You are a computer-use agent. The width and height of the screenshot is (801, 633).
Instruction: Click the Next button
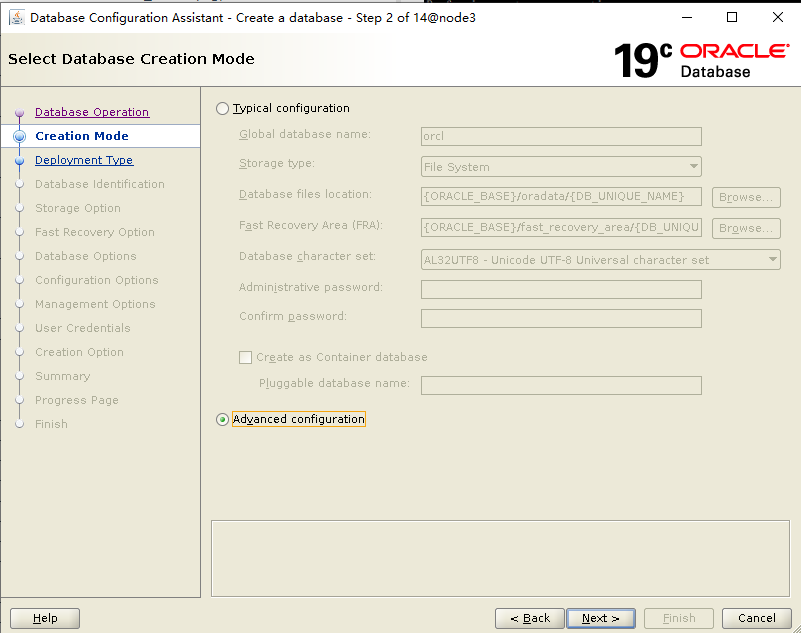(601, 618)
